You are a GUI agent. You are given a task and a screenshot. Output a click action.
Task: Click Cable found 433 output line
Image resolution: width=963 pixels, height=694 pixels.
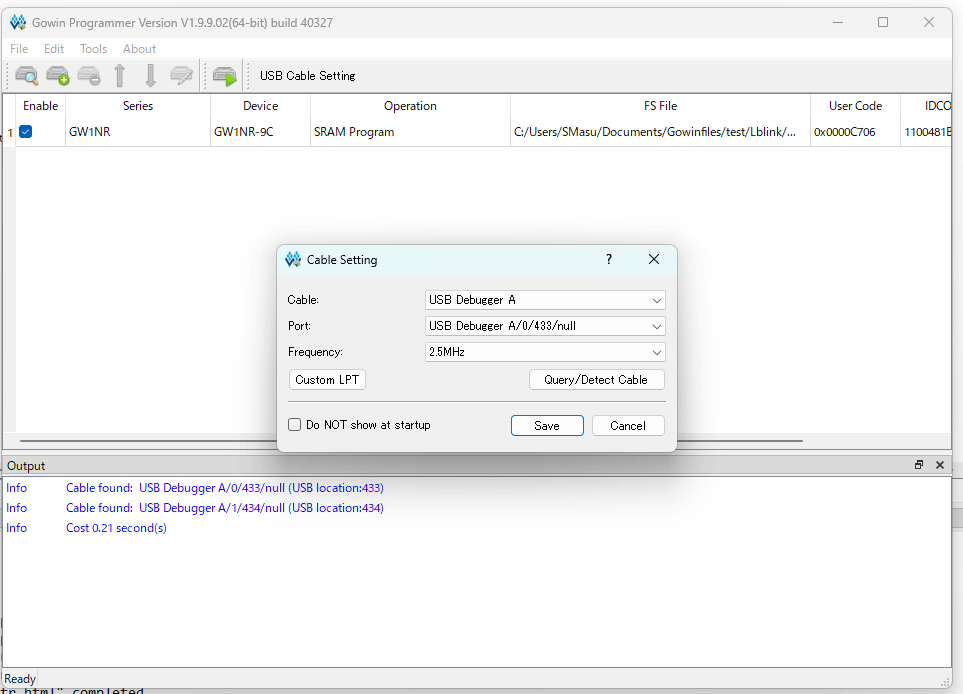point(225,488)
